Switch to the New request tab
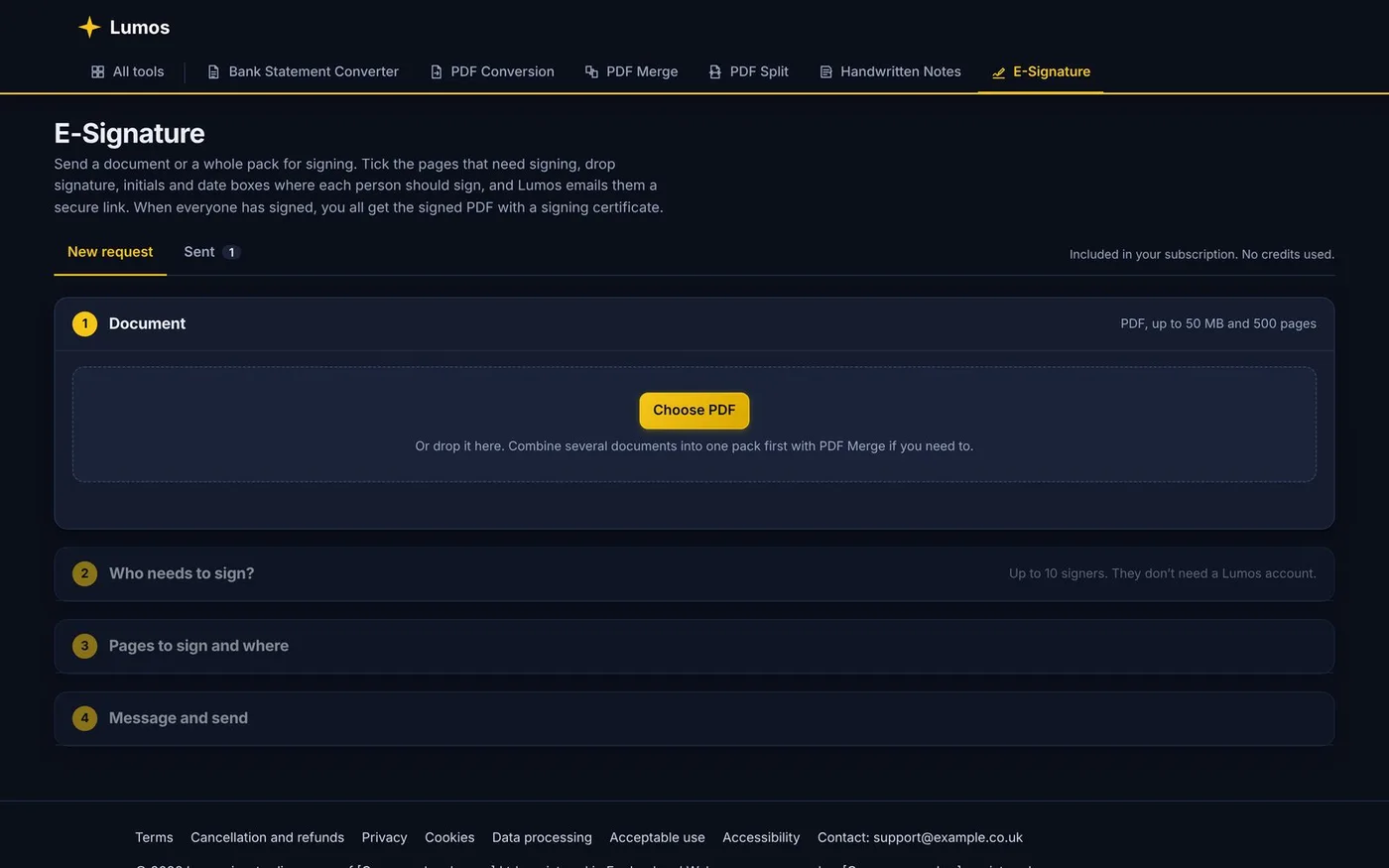Viewport: 1389px width, 868px height. pos(110,252)
